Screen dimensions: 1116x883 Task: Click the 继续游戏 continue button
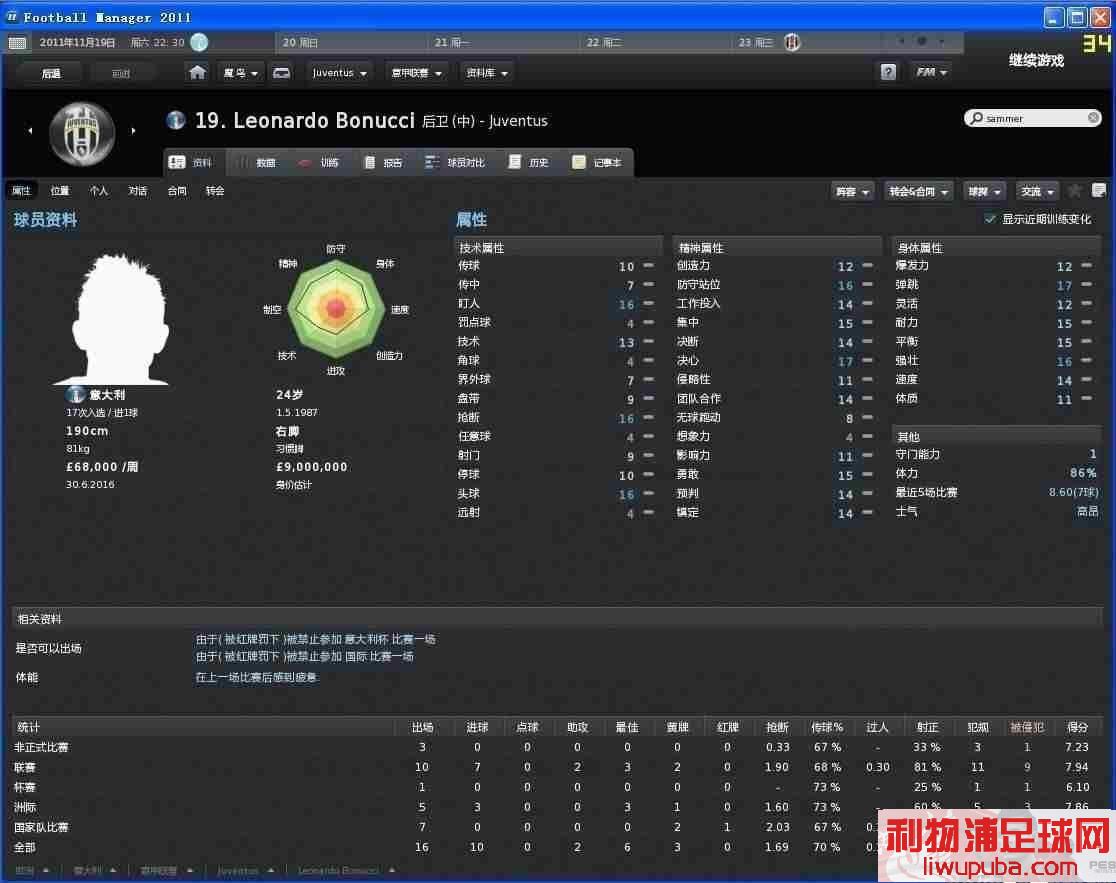(1036, 61)
